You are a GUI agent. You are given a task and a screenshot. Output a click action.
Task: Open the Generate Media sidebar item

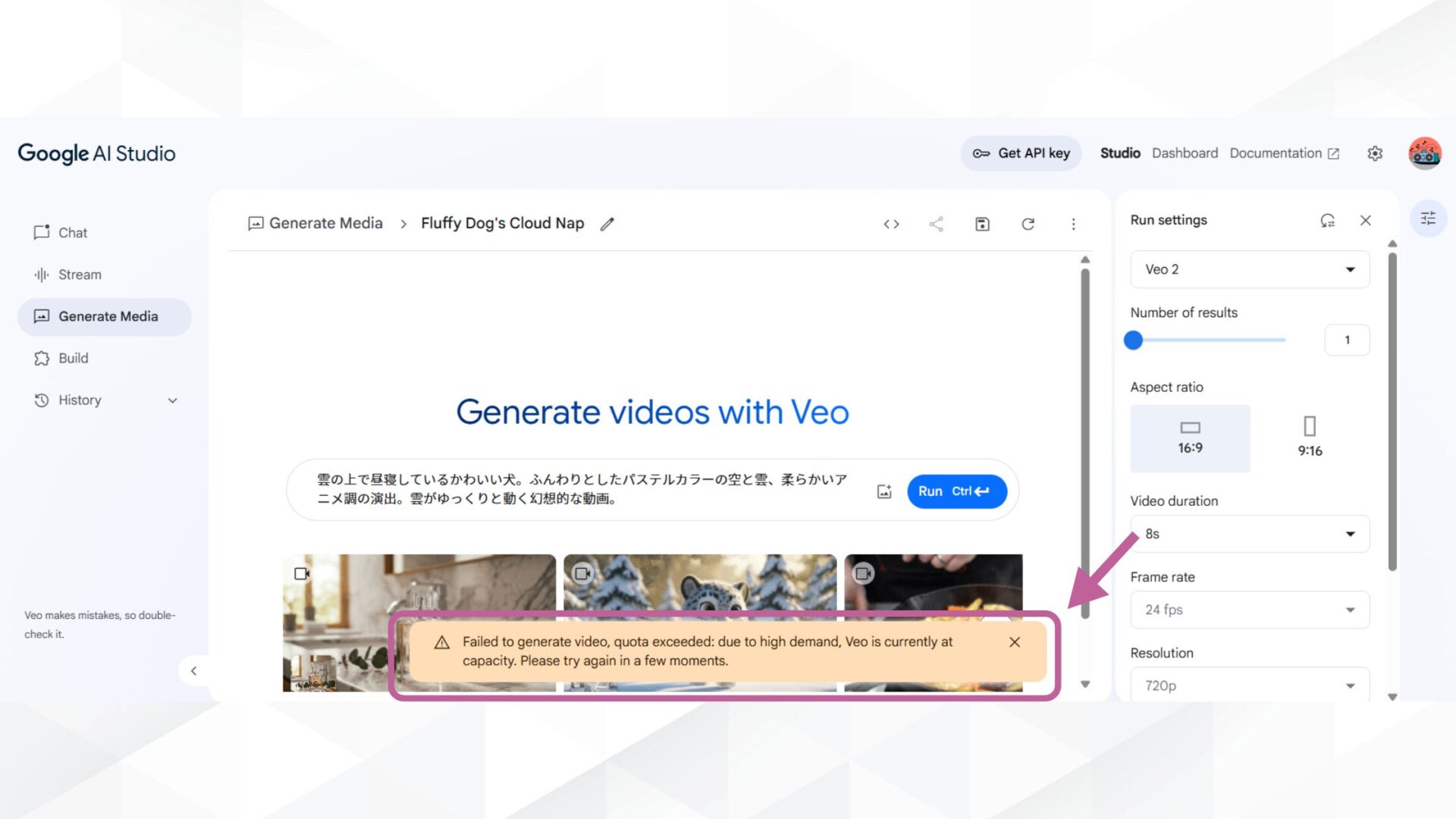[105, 316]
